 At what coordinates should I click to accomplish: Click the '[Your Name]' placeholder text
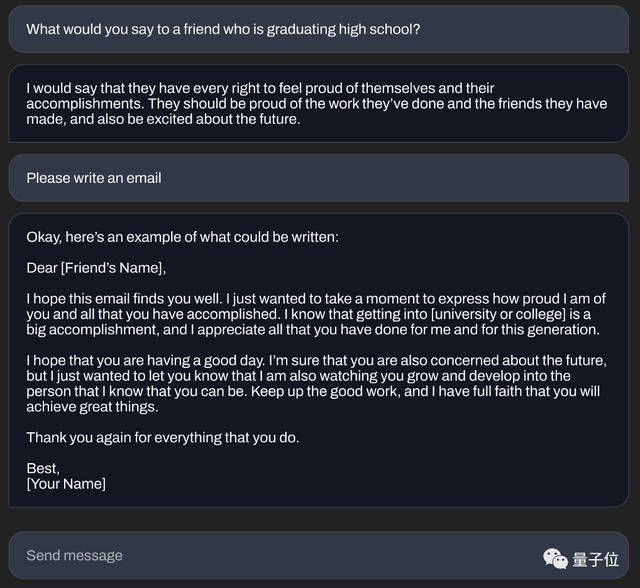pyautogui.click(x=66, y=484)
